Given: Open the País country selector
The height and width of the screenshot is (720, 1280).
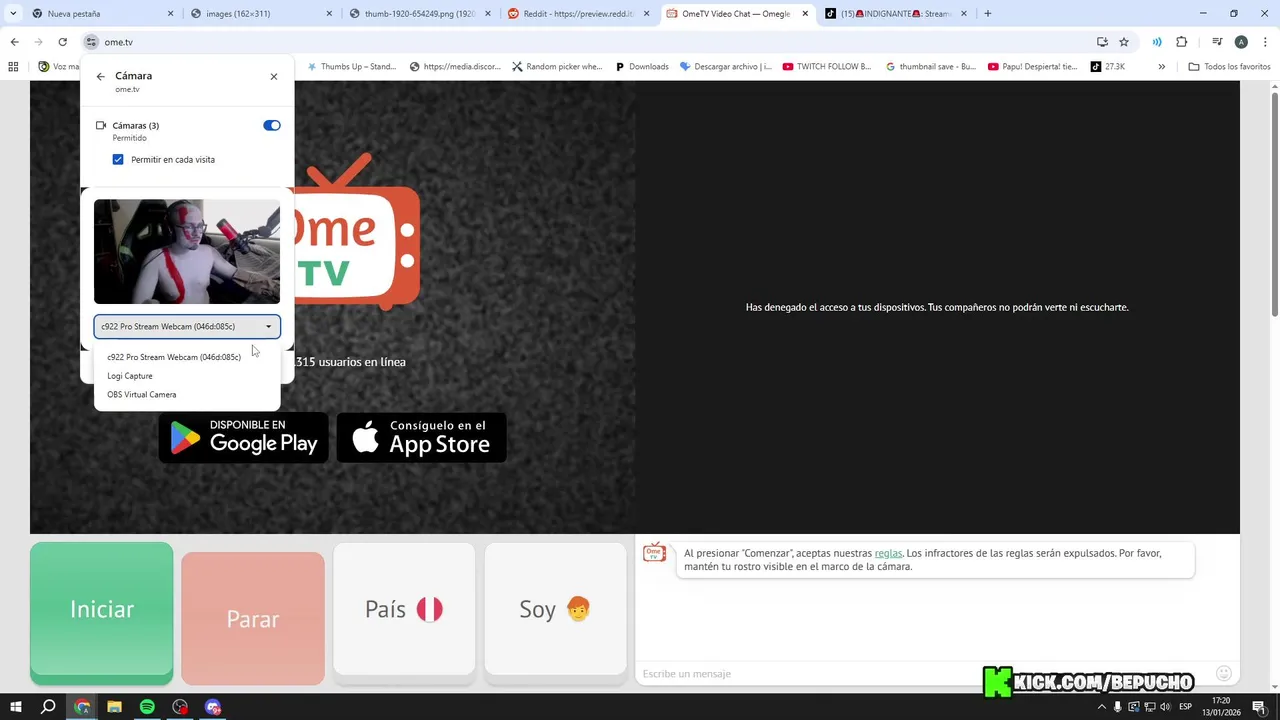Looking at the screenshot, I should [x=404, y=609].
